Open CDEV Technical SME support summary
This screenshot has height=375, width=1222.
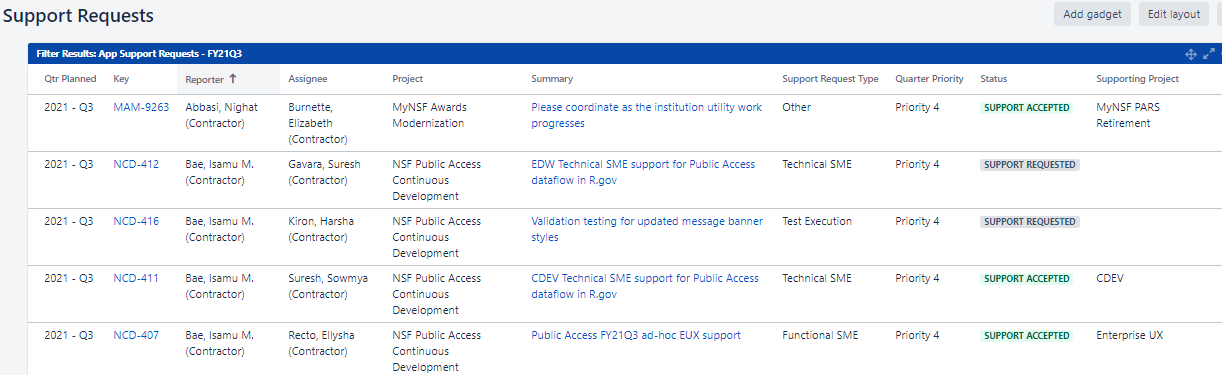(x=645, y=286)
